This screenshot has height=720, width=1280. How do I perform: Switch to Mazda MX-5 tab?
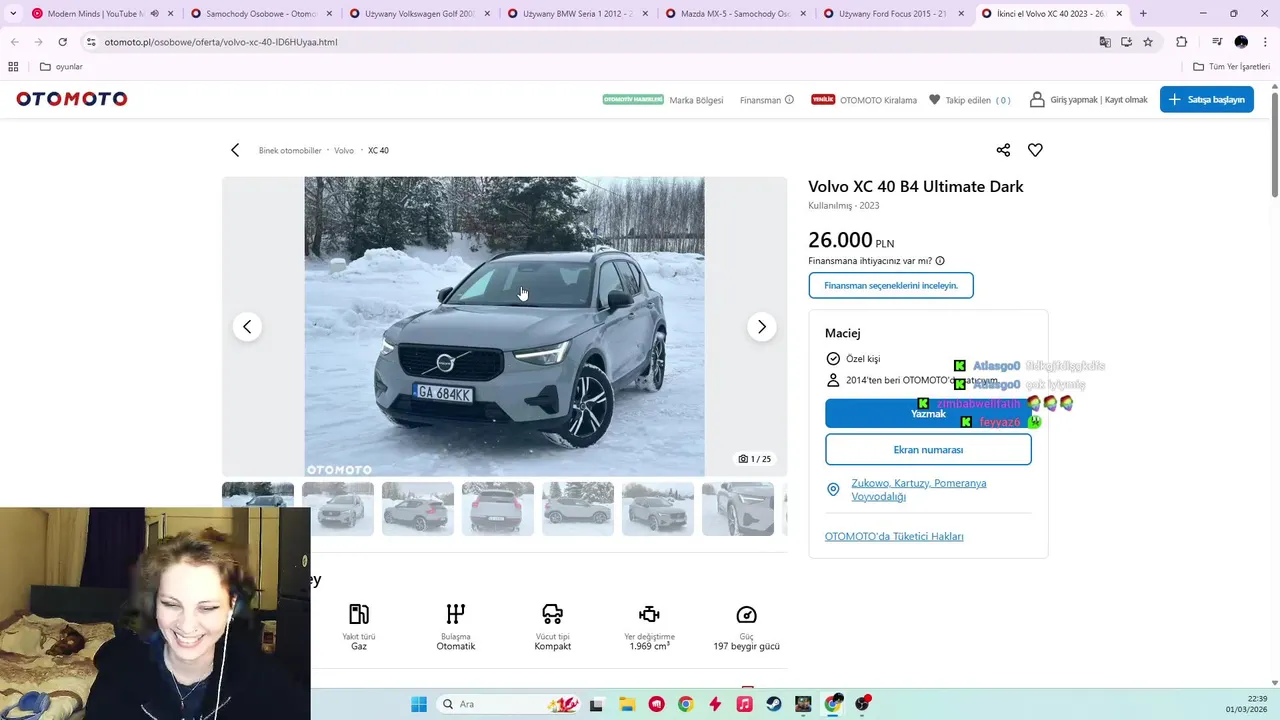735,14
